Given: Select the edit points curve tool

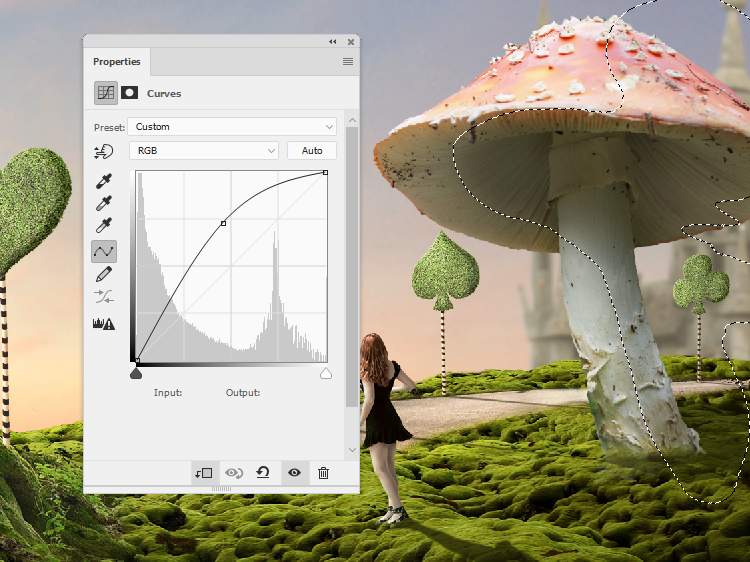Looking at the screenshot, I should (x=104, y=251).
